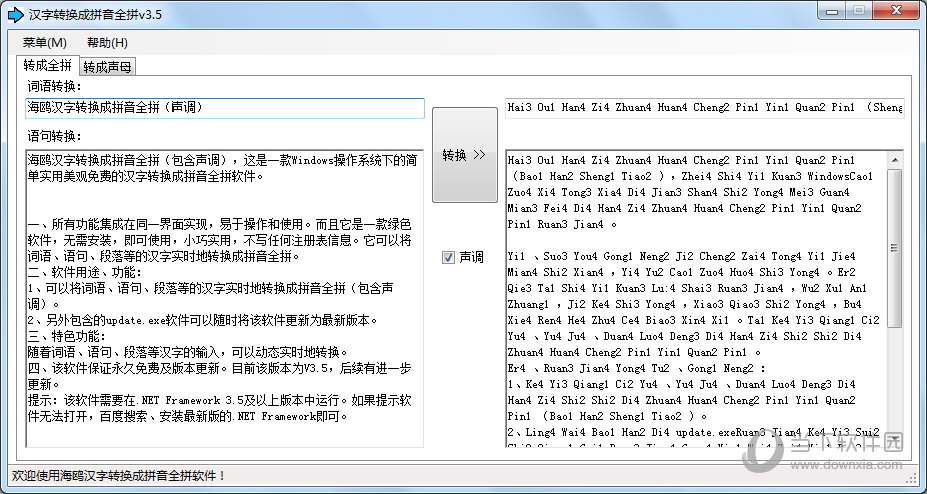
Task: Maximize the window
Action: (858, 11)
